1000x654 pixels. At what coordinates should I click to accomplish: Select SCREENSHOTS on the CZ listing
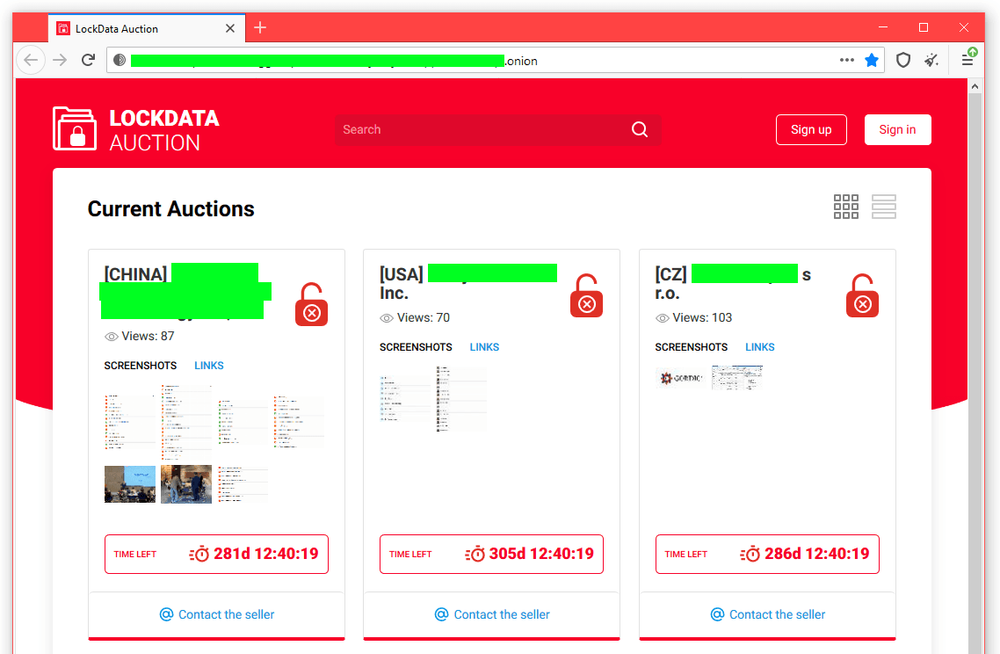pos(691,347)
